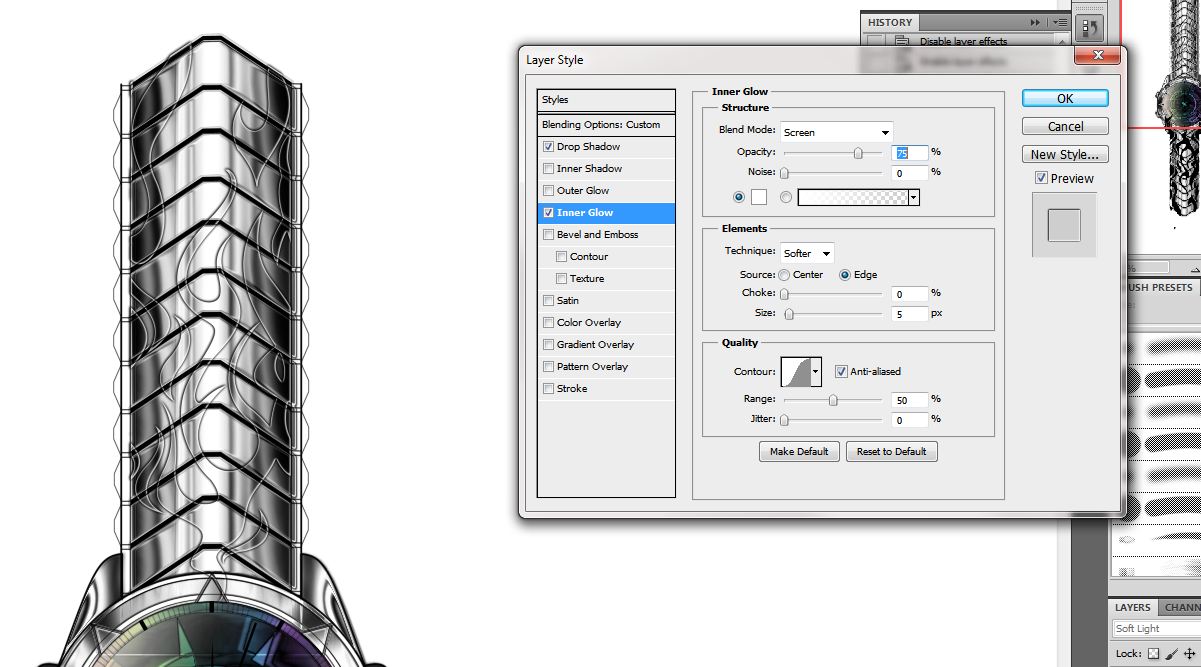This screenshot has height=667, width=1201.
Task: Switch to the Channels tab
Action: (1181, 608)
